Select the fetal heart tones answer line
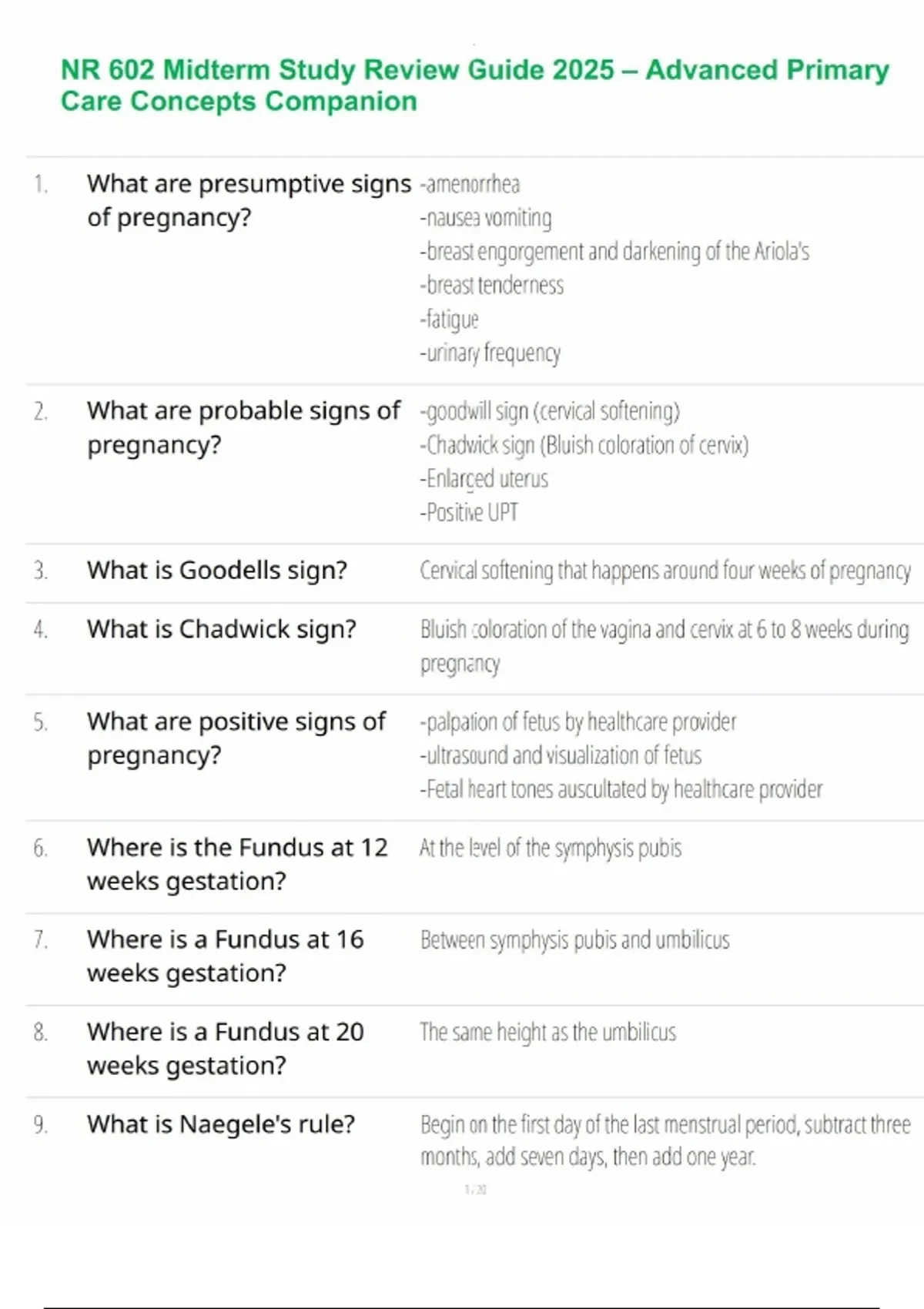Image resolution: width=924 pixels, height=1309 pixels. [x=621, y=790]
